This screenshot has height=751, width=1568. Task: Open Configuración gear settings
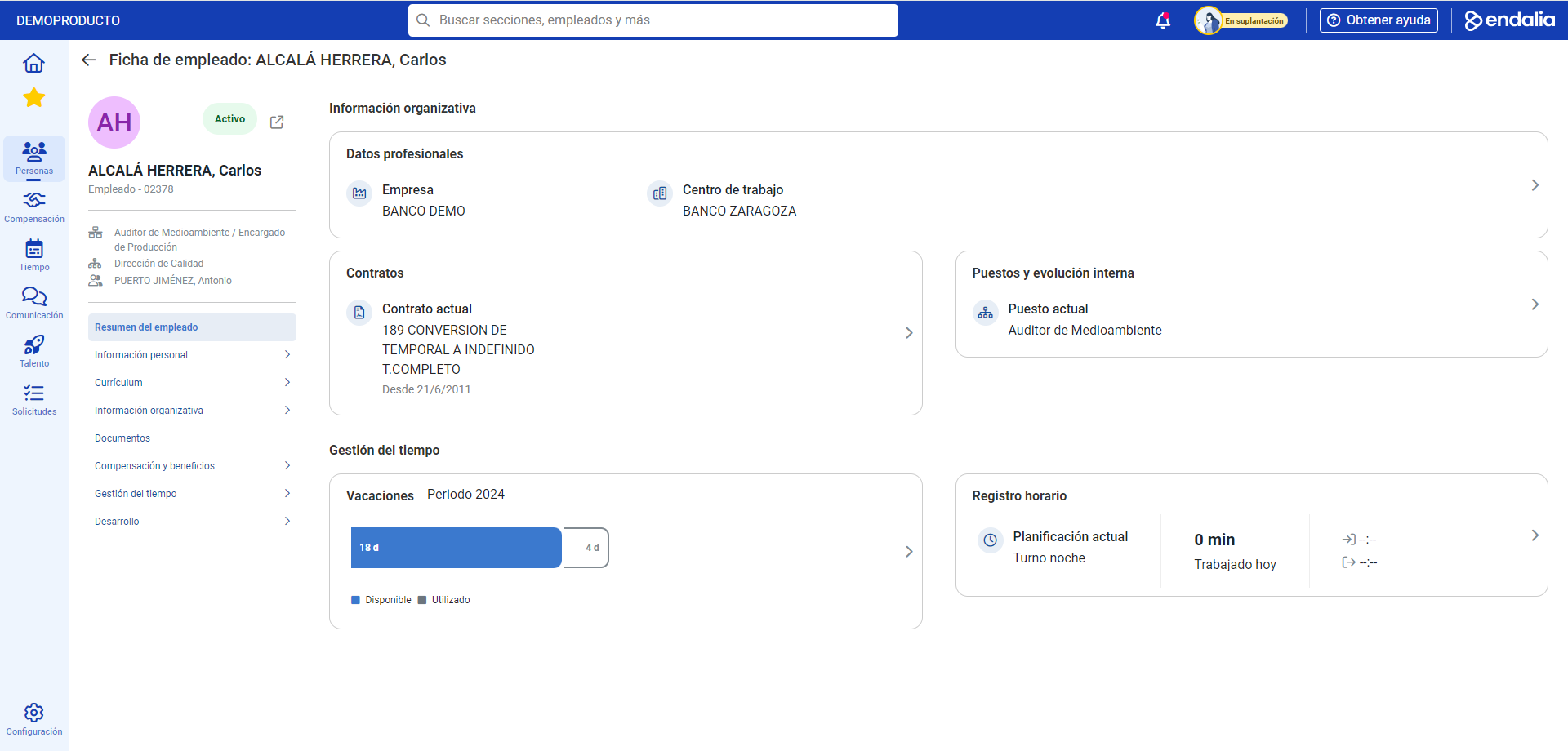(34, 719)
